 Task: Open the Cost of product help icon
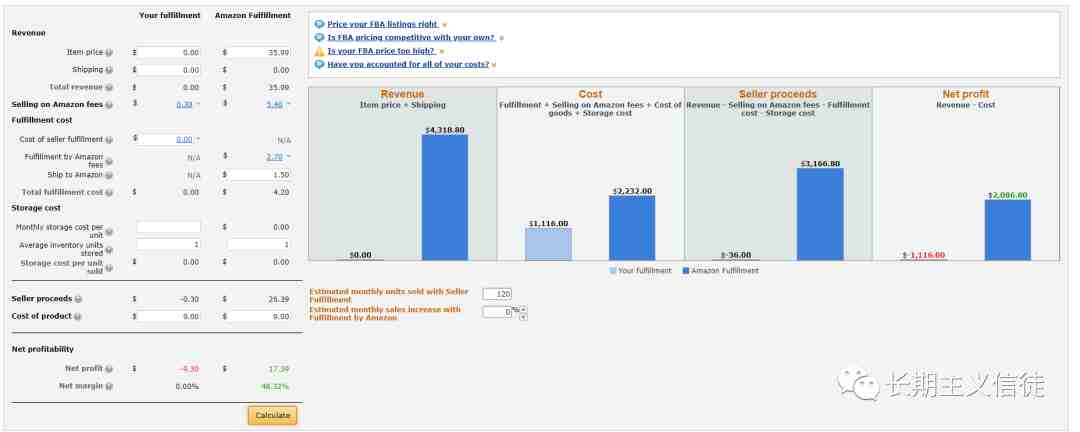78,317
